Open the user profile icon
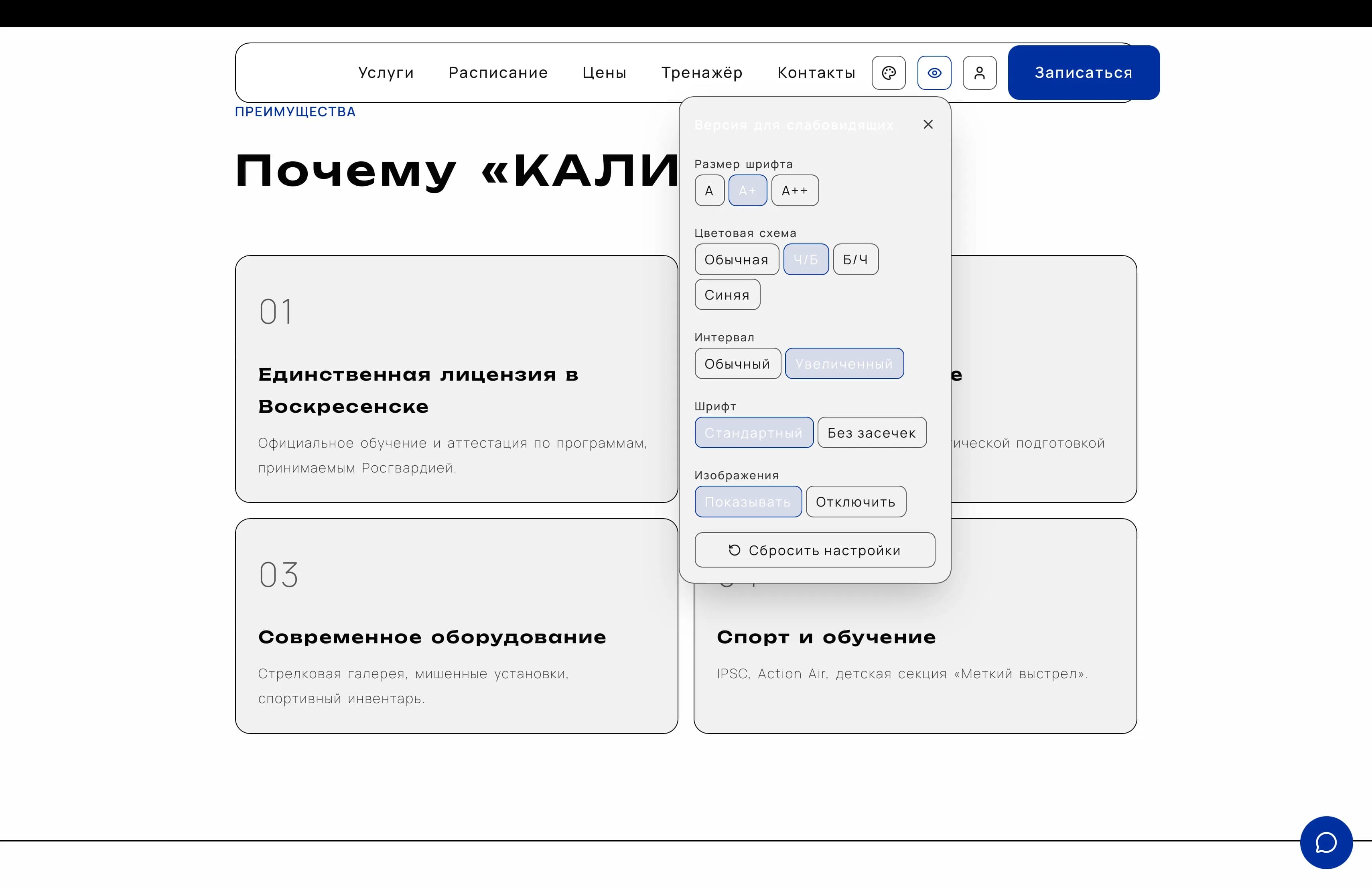The width and height of the screenshot is (1372, 888). click(979, 73)
